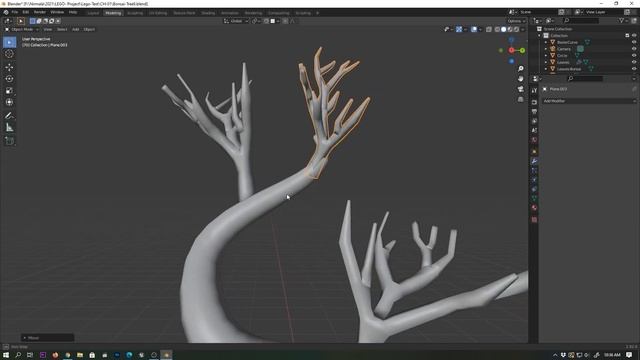The image size is (640, 360).
Task: Toggle Collection visibility eye icon
Action: [634, 36]
